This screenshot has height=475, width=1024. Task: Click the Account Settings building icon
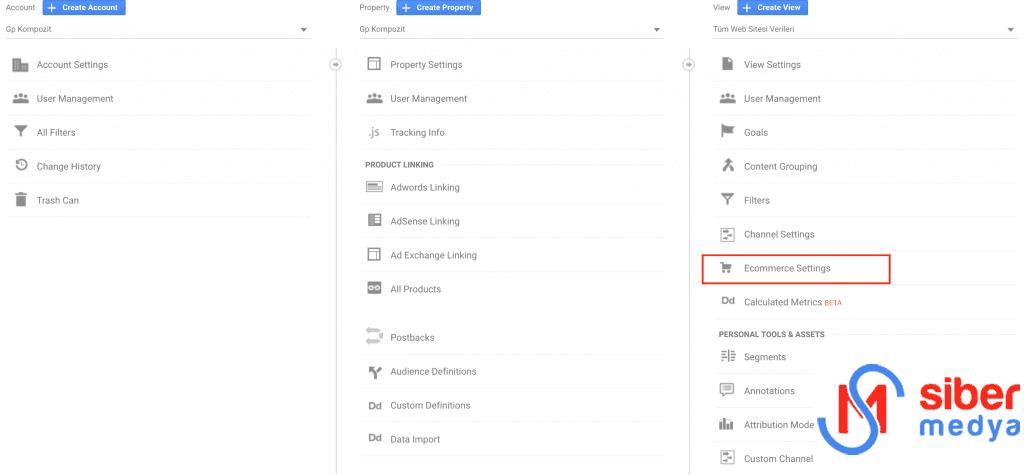[21, 65]
